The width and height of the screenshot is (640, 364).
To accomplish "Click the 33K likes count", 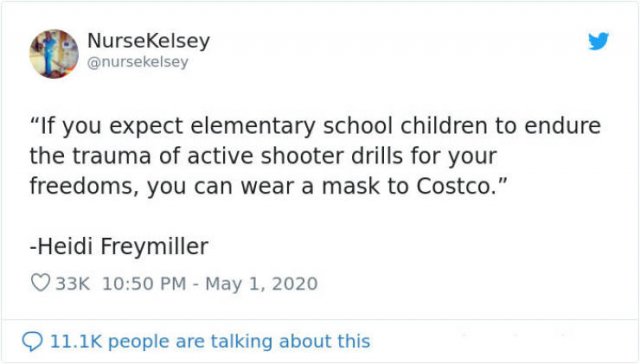I will coord(72,284).
